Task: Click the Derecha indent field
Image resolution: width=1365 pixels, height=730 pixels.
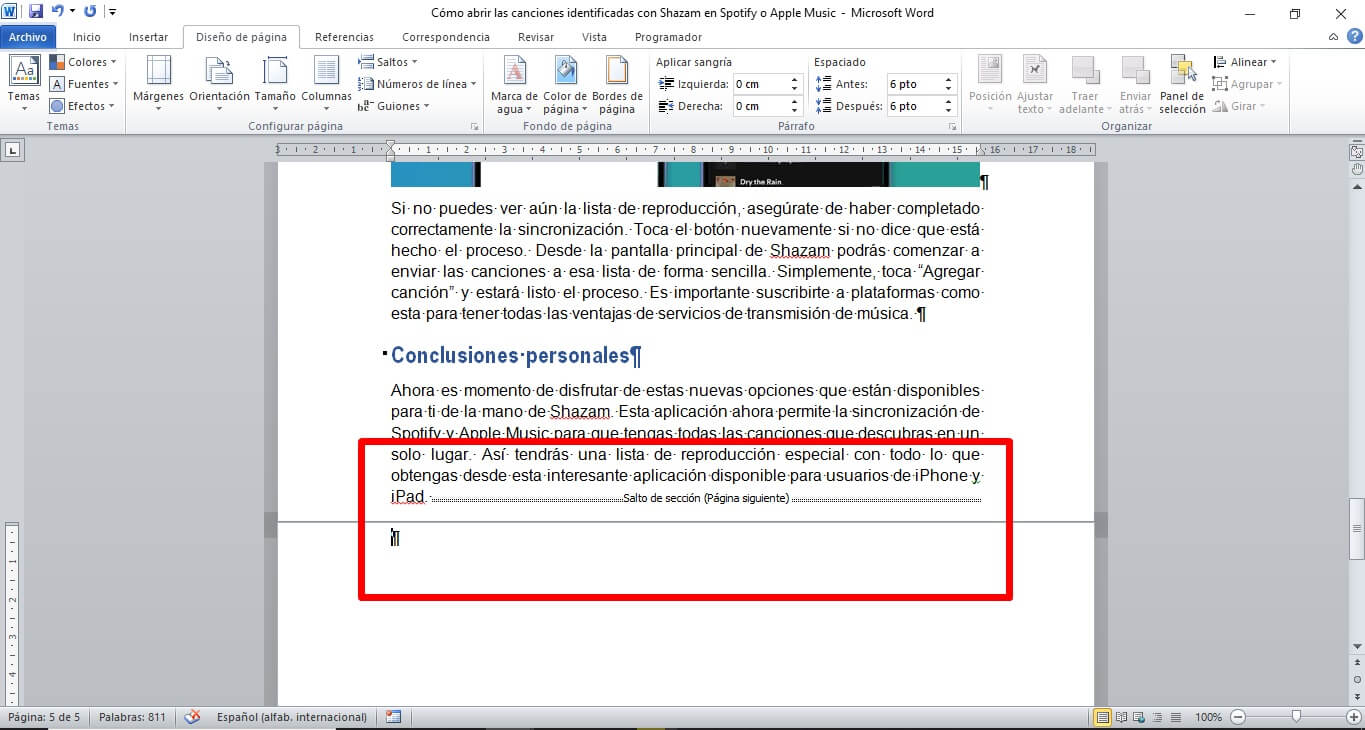Action: click(x=767, y=106)
